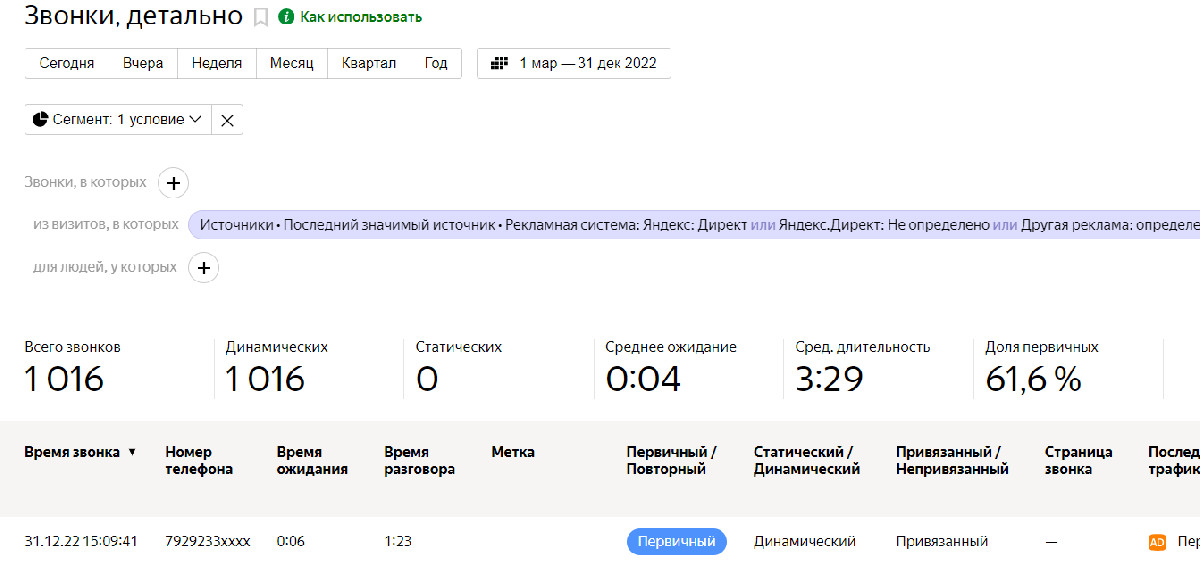Click the 'Статических' metric value 0

tap(427, 379)
